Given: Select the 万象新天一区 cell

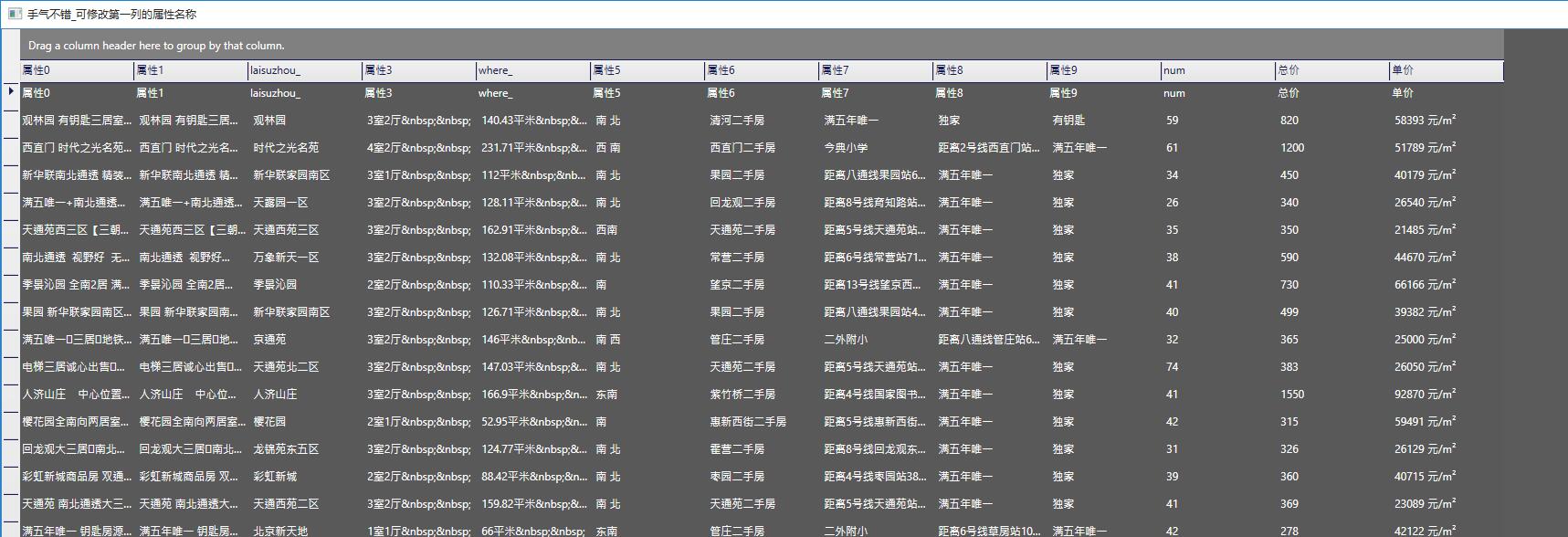Looking at the screenshot, I should click(x=286, y=258).
